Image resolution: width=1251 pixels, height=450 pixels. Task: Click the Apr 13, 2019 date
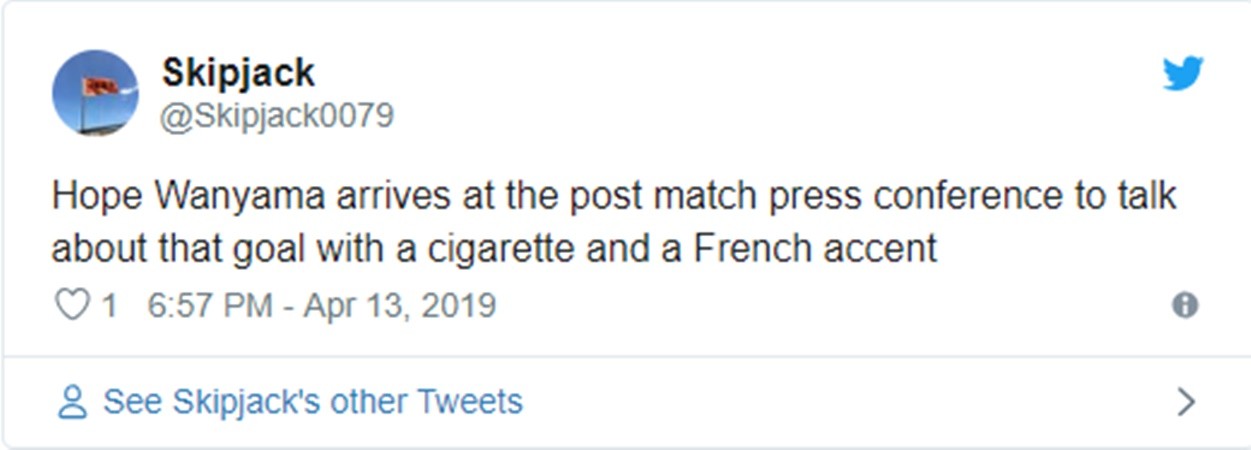click(x=400, y=305)
